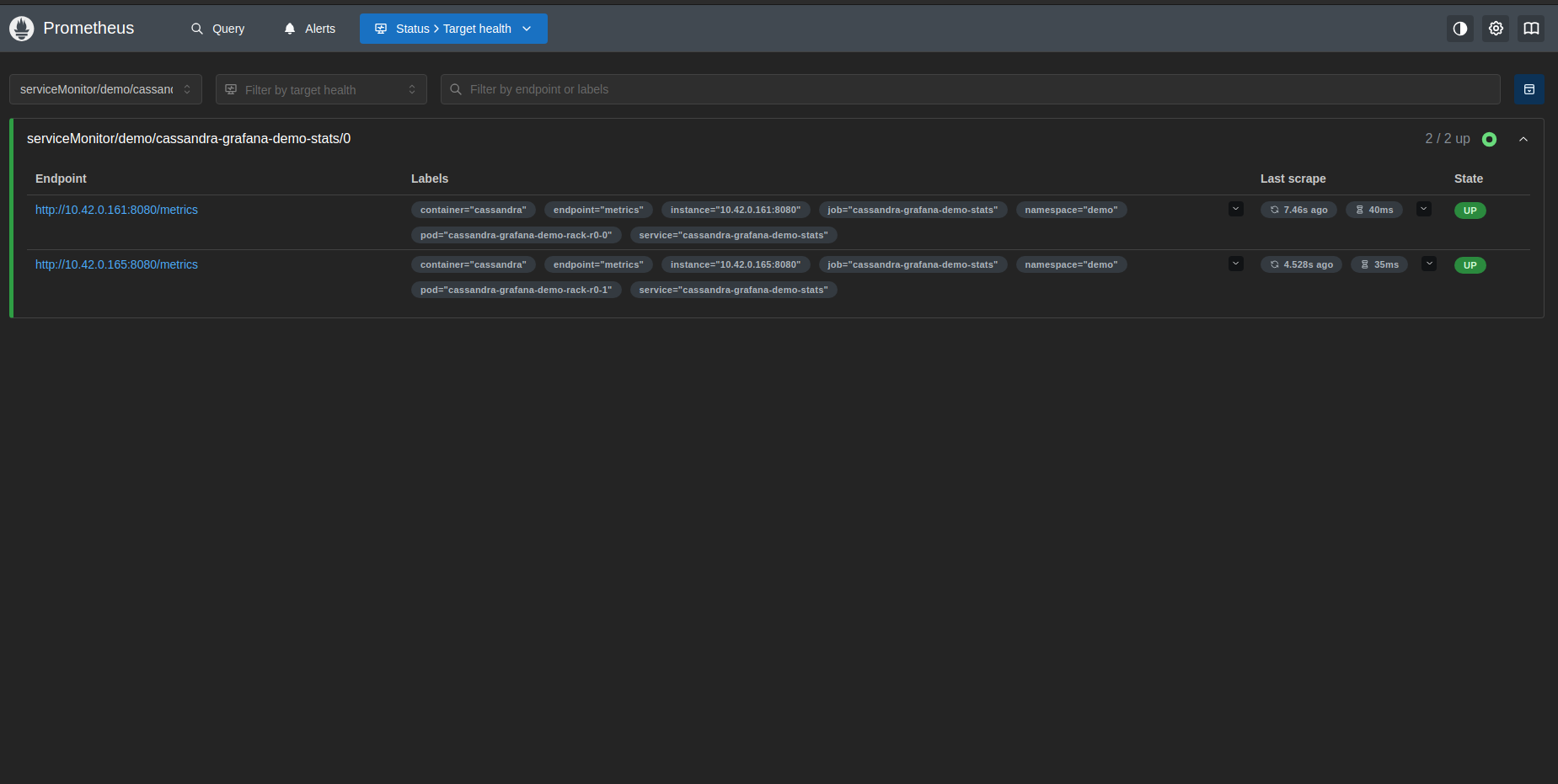Open the Alerts page
Viewport: 1558px width, 784px height.
click(x=309, y=29)
